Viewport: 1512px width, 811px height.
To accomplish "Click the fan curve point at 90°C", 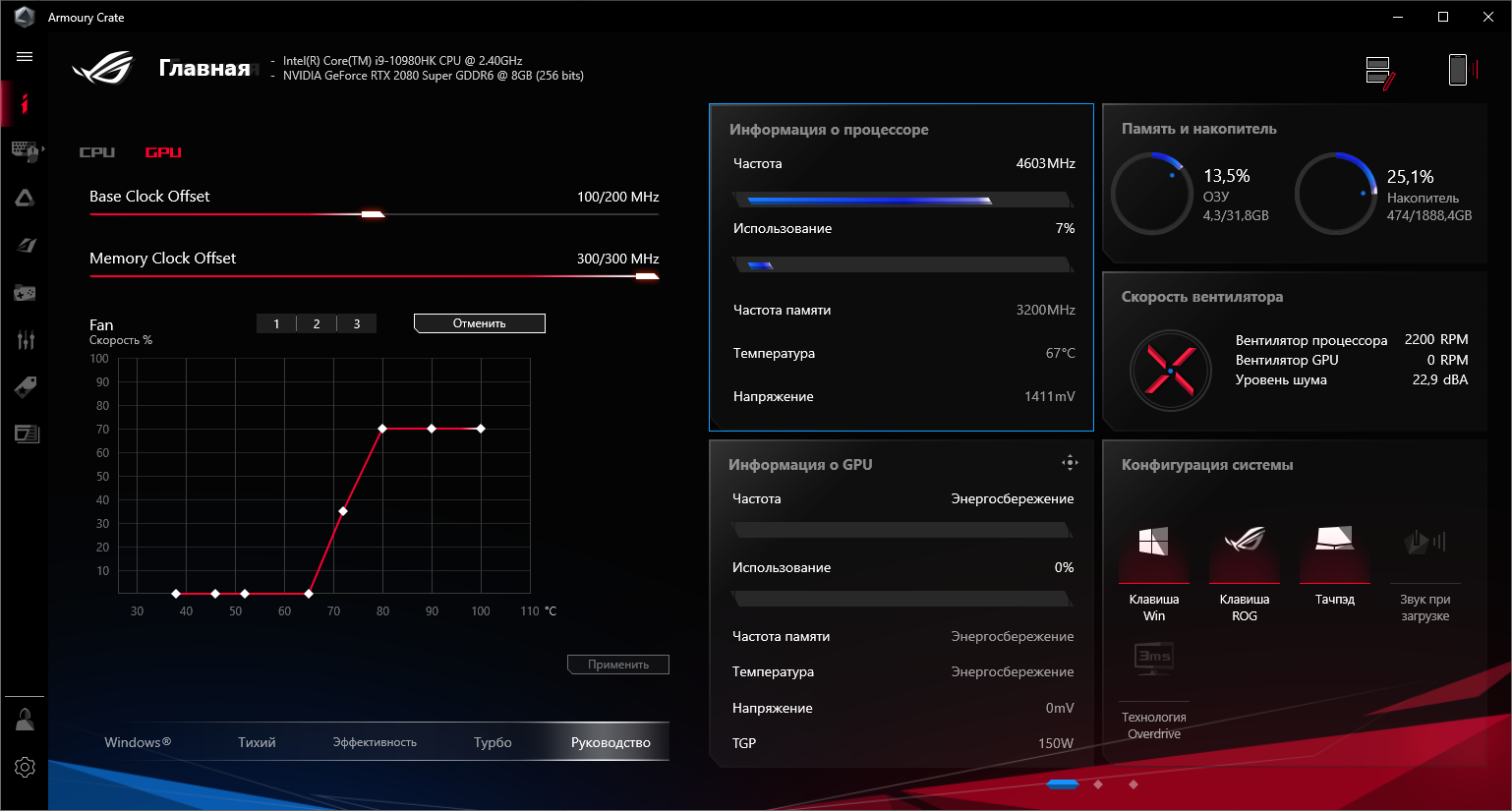I will tap(432, 429).
